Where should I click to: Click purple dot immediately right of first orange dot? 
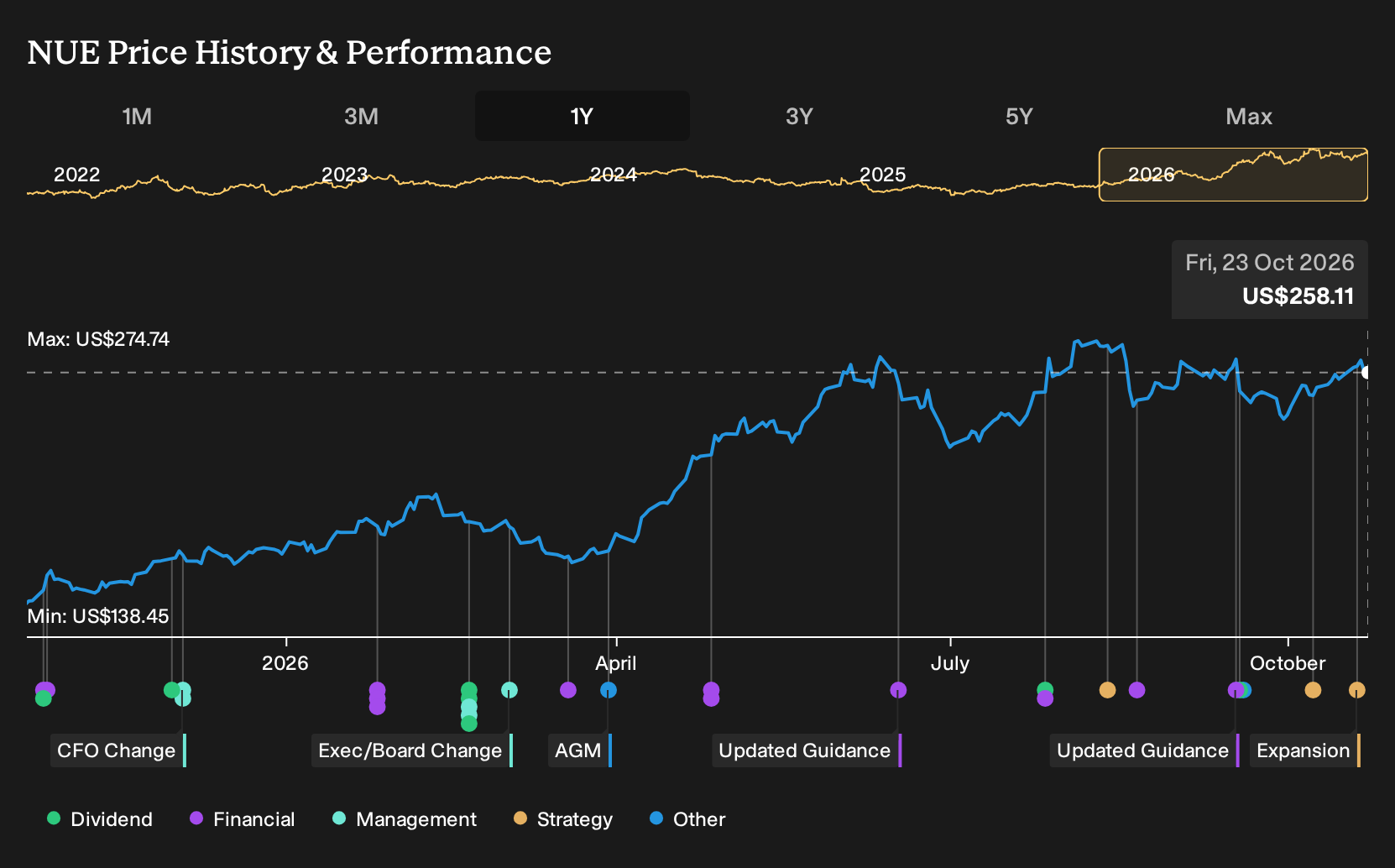1137,690
